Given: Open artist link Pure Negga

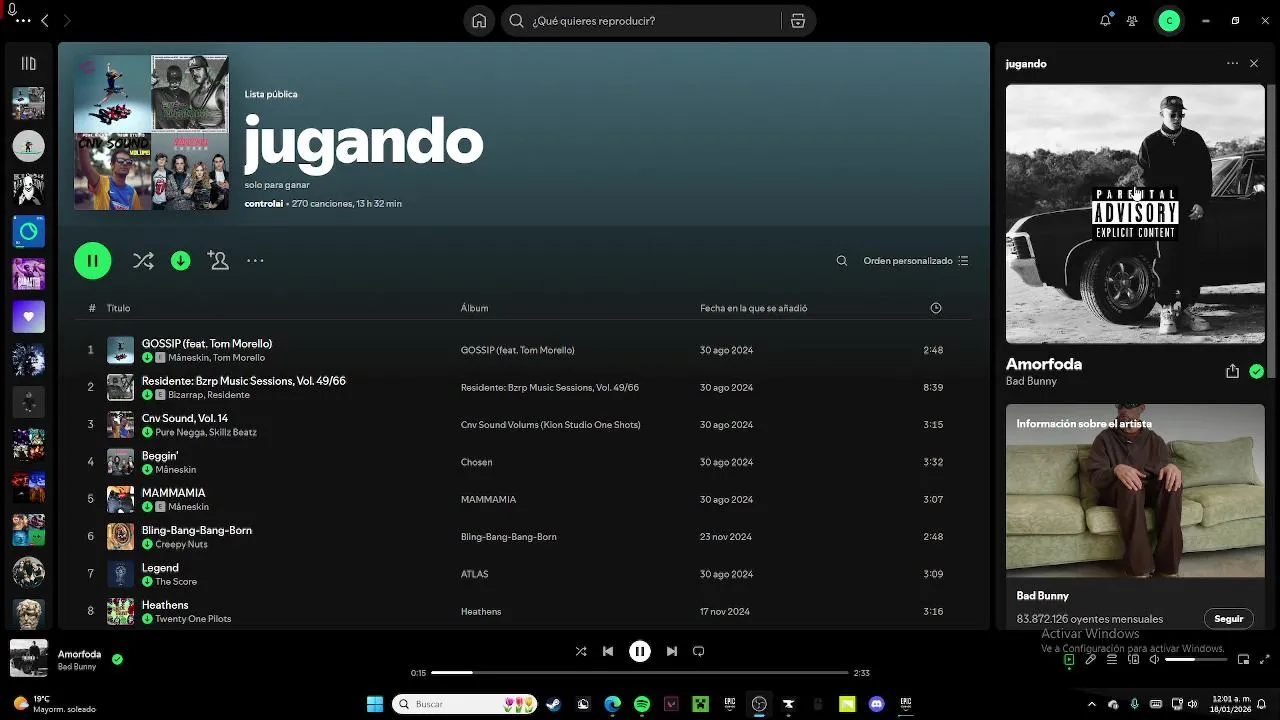Looking at the screenshot, I should point(179,432).
